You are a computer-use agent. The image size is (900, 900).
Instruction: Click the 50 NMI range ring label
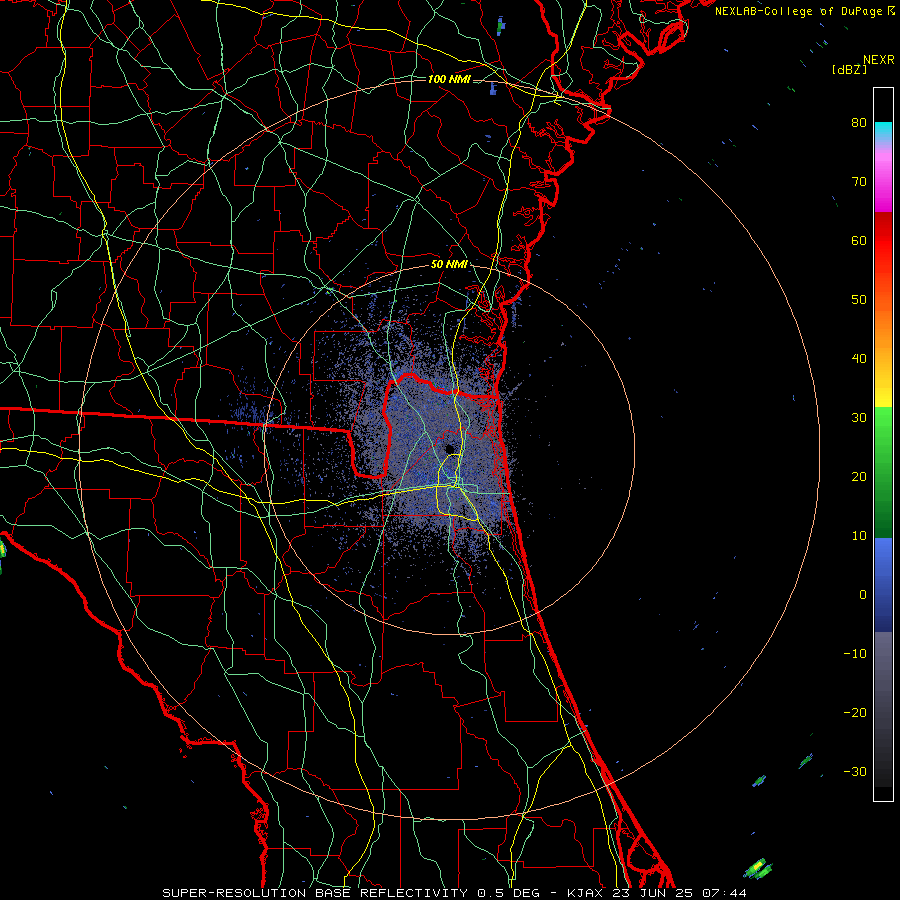[449, 265]
